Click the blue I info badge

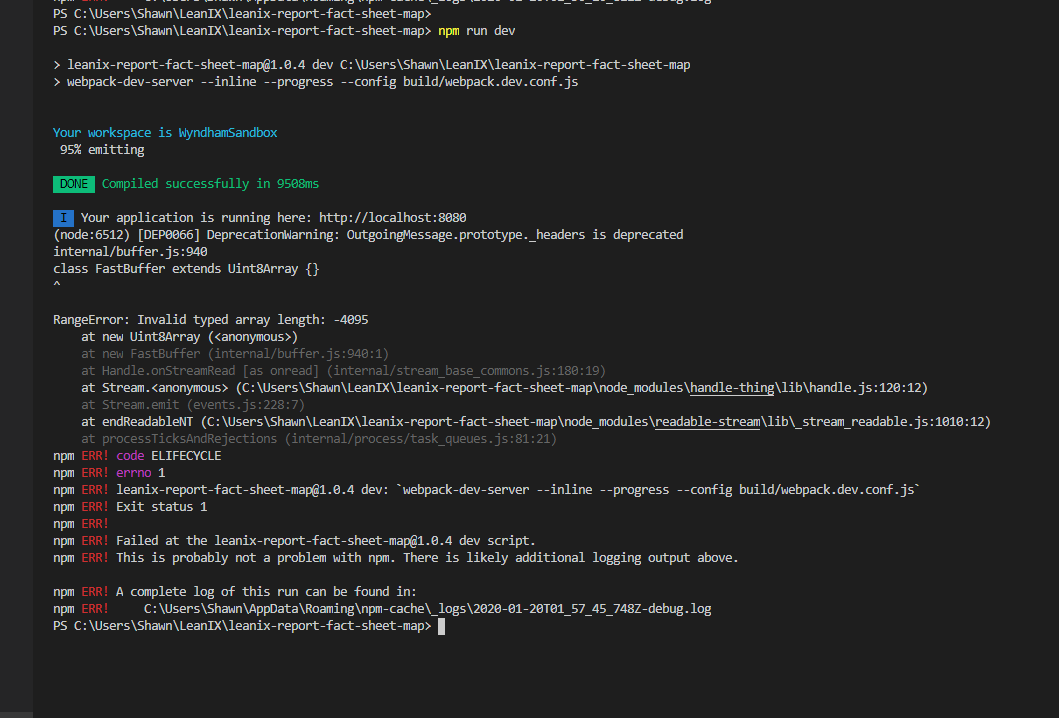[x=63, y=217]
